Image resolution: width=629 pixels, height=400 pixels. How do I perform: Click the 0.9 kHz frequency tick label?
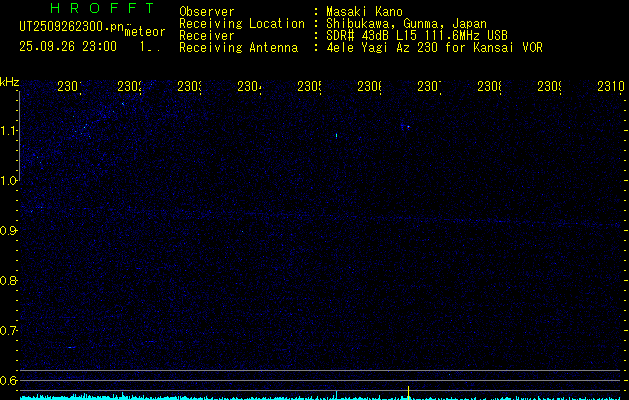tap(10, 231)
